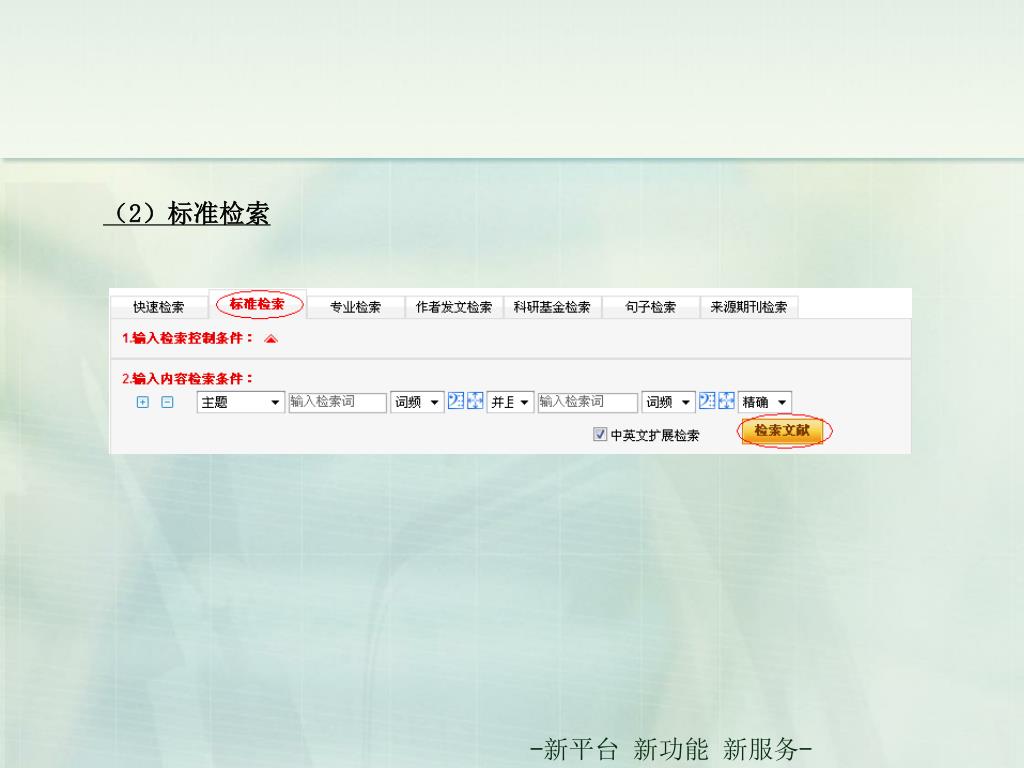This screenshot has width=1024, height=768.
Task: Open the 专业检索 tab
Action: point(355,307)
